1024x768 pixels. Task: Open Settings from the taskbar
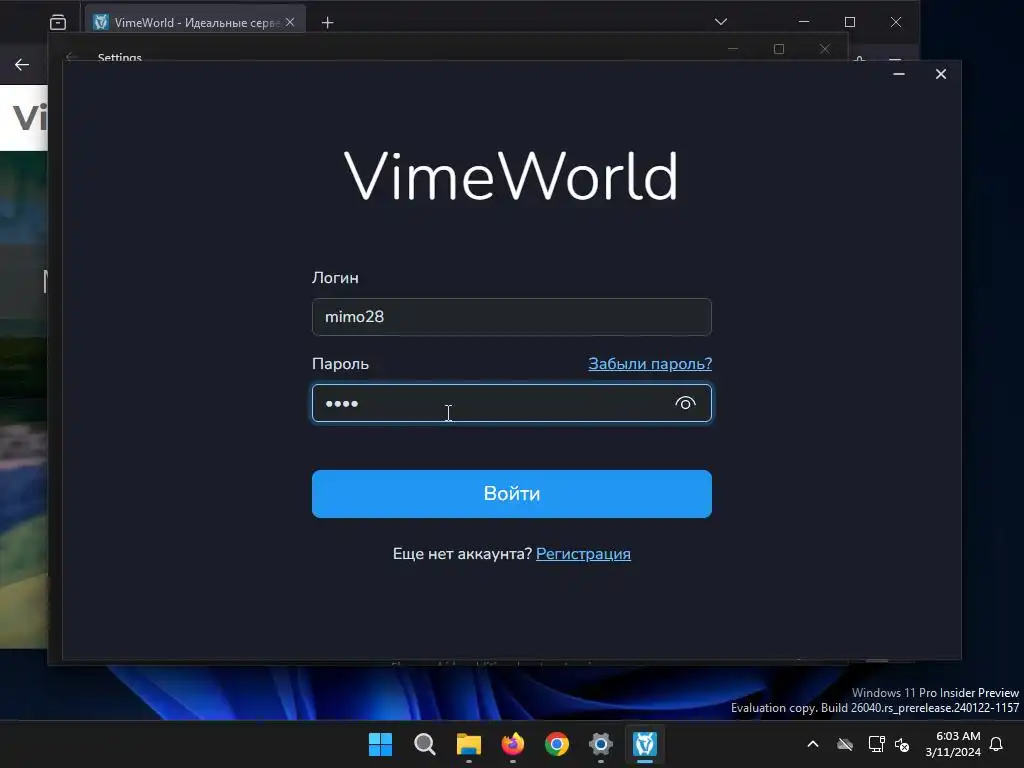tap(601, 744)
